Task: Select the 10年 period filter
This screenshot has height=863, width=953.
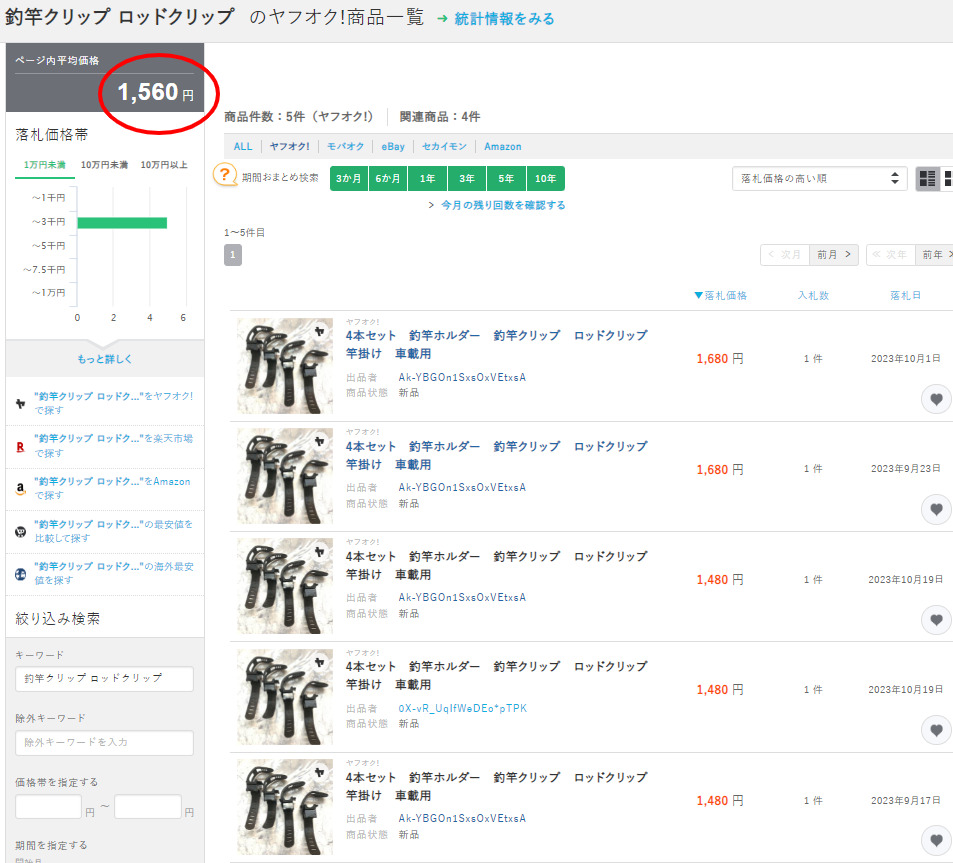Action: tap(545, 179)
